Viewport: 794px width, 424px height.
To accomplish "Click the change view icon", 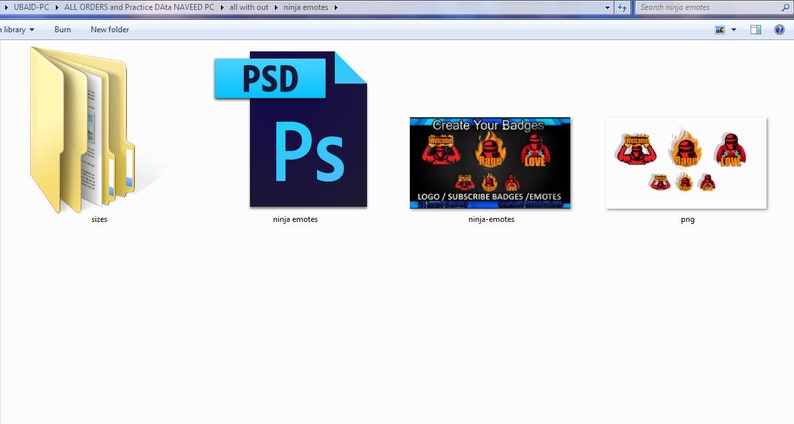I will (x=720, y=30).
